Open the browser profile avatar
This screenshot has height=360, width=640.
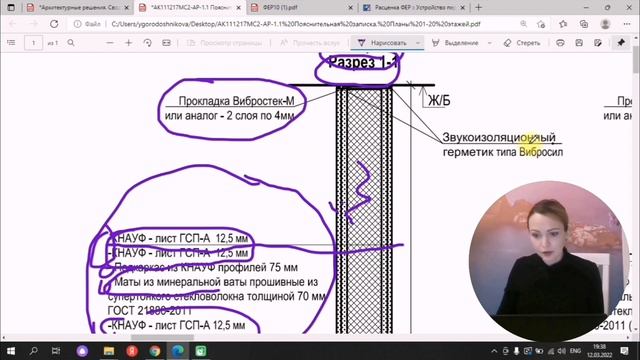[605, 24]
